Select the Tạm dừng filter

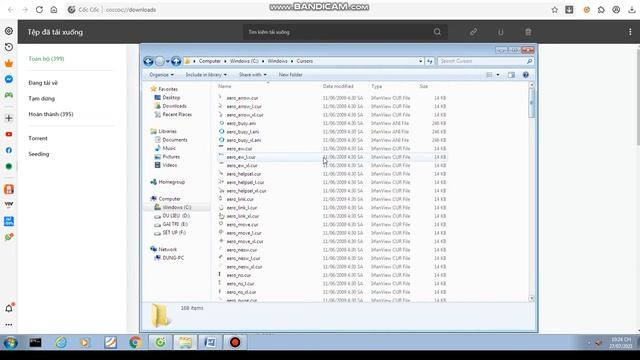coord(41,99)
